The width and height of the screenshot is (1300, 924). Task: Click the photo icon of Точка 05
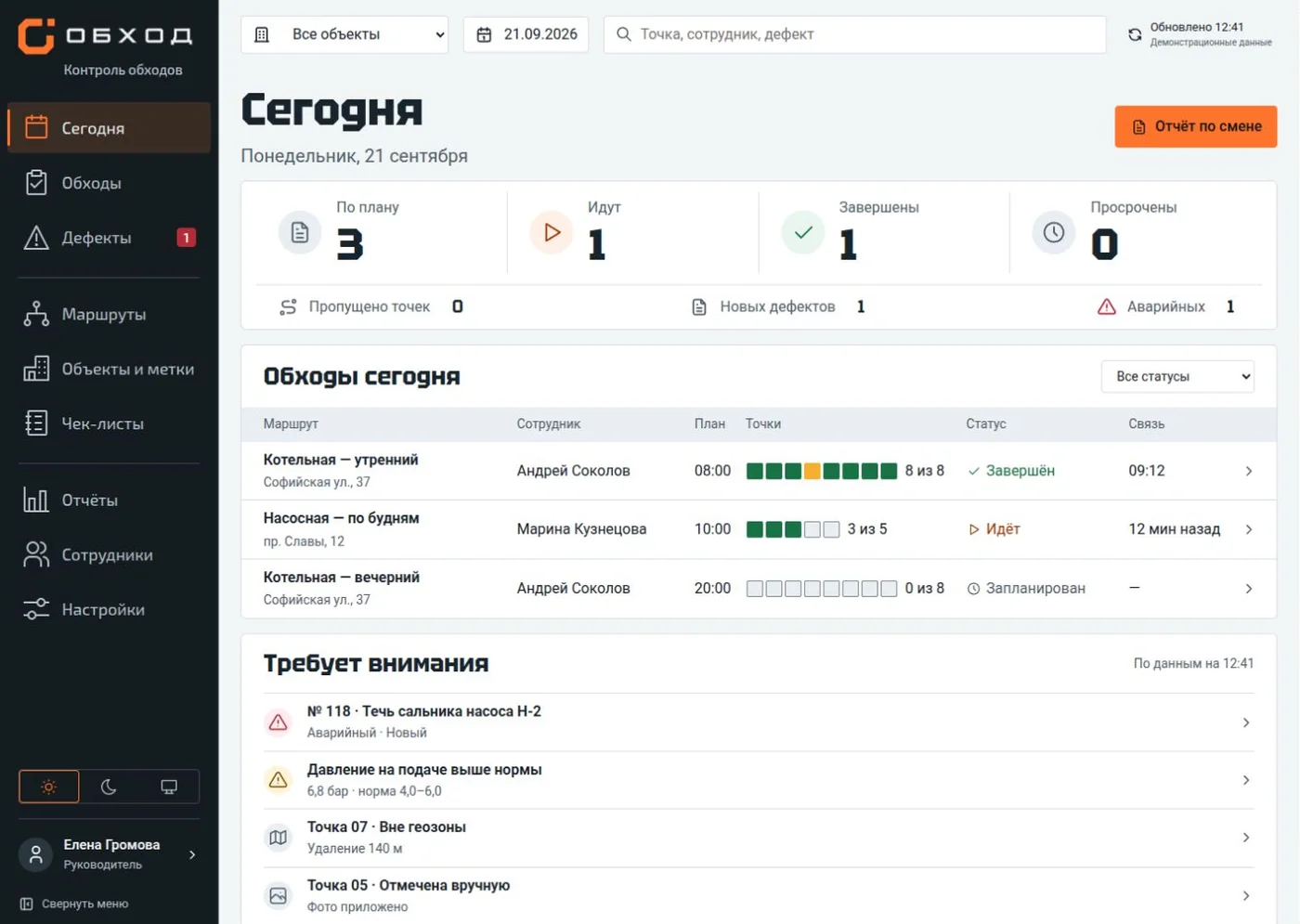pos(278,896)
